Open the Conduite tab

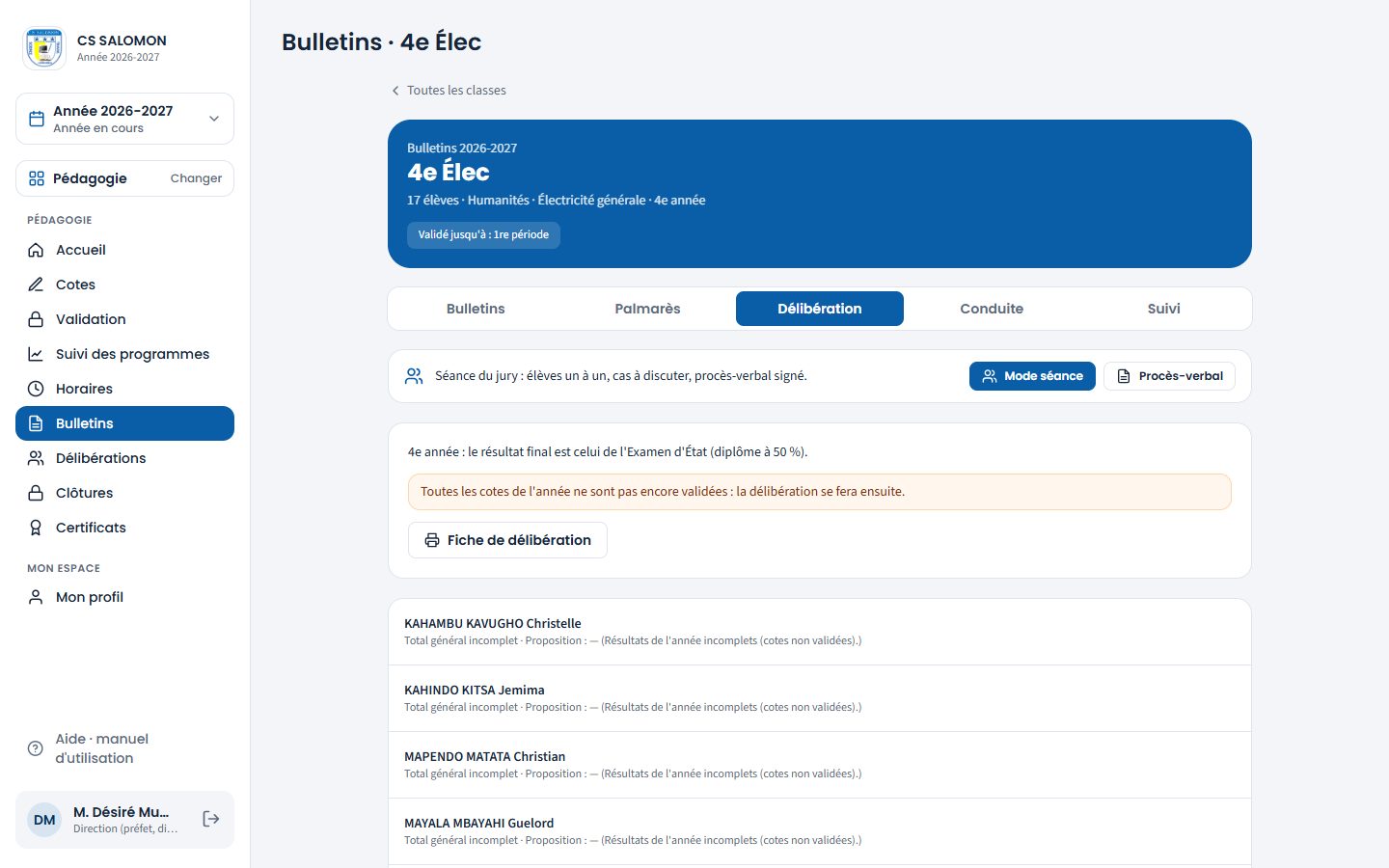pyautogui.click(x=992, y=309)
